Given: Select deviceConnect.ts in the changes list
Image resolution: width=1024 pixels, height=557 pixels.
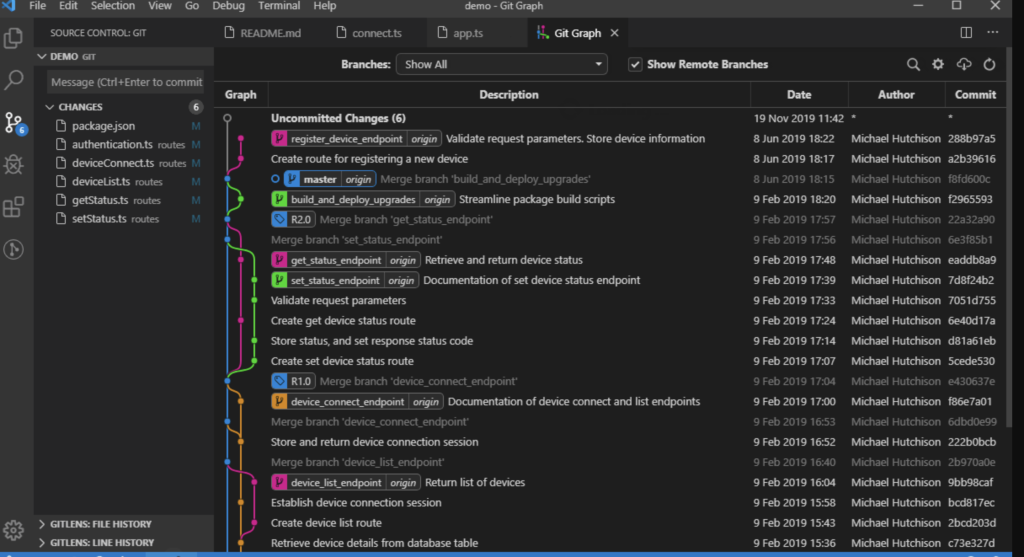Looking at the screenshot, I should click(x=124, y=163).
